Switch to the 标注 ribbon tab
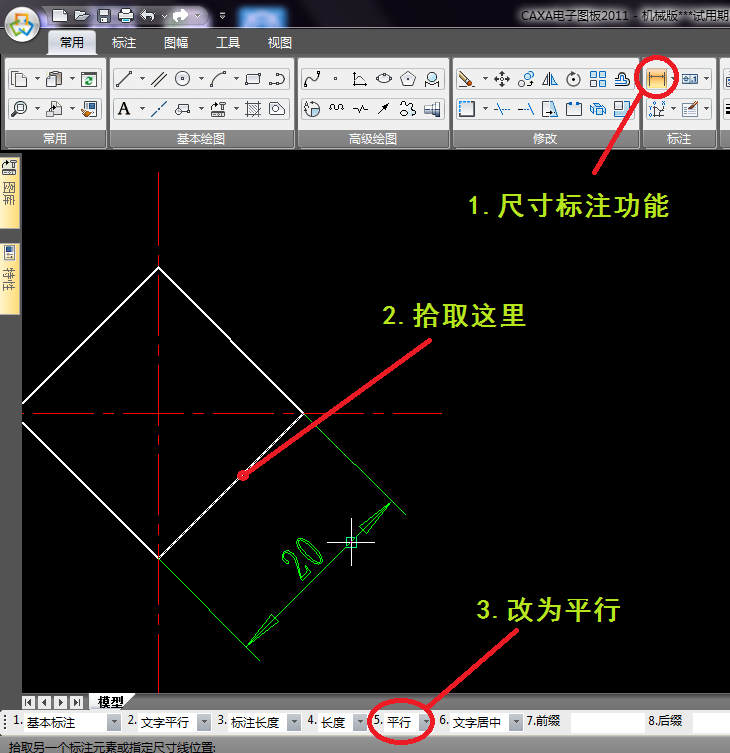 tap(124, 43)
